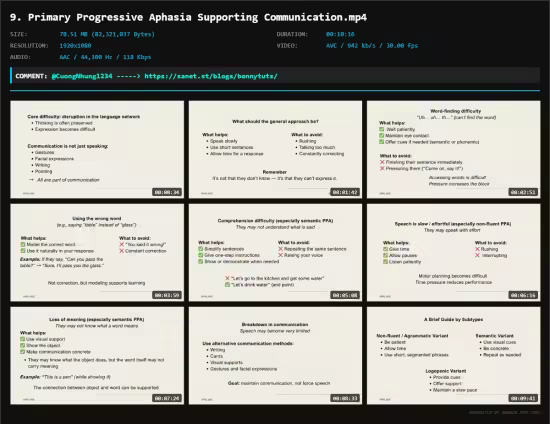Click the file size value 78.51 MB
This screenshot has height=424, width=550.
click(107, 34)
